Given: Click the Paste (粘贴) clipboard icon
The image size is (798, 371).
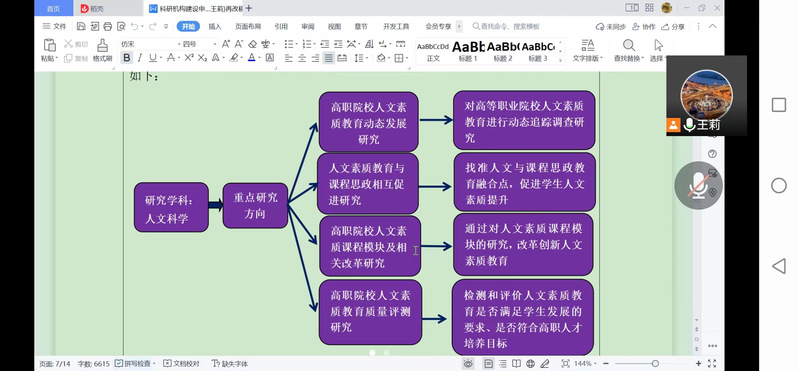Looking at the screenshot, I should pyautogui.click(x=49, y=45).
